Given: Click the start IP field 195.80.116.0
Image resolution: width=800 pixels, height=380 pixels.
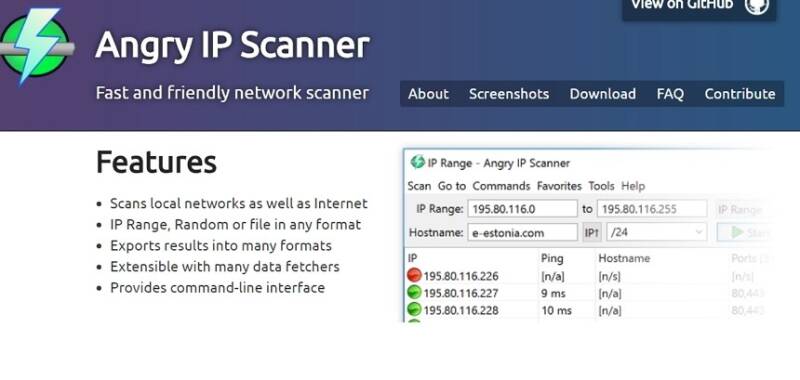Looking at the screenshot, I should click(522, 209).
